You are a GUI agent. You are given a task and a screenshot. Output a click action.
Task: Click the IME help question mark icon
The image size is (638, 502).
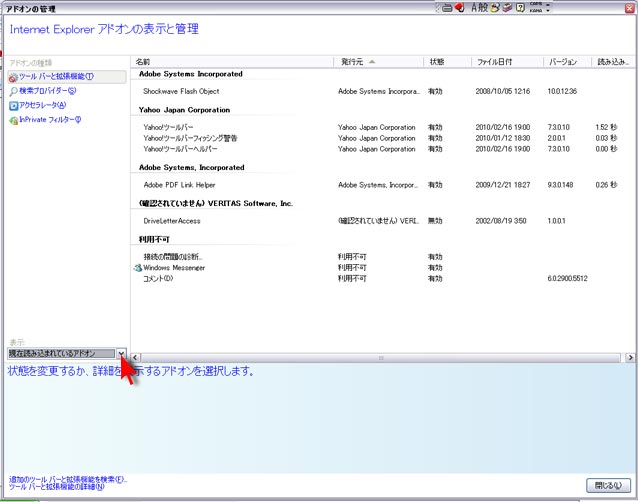[520, 7]
